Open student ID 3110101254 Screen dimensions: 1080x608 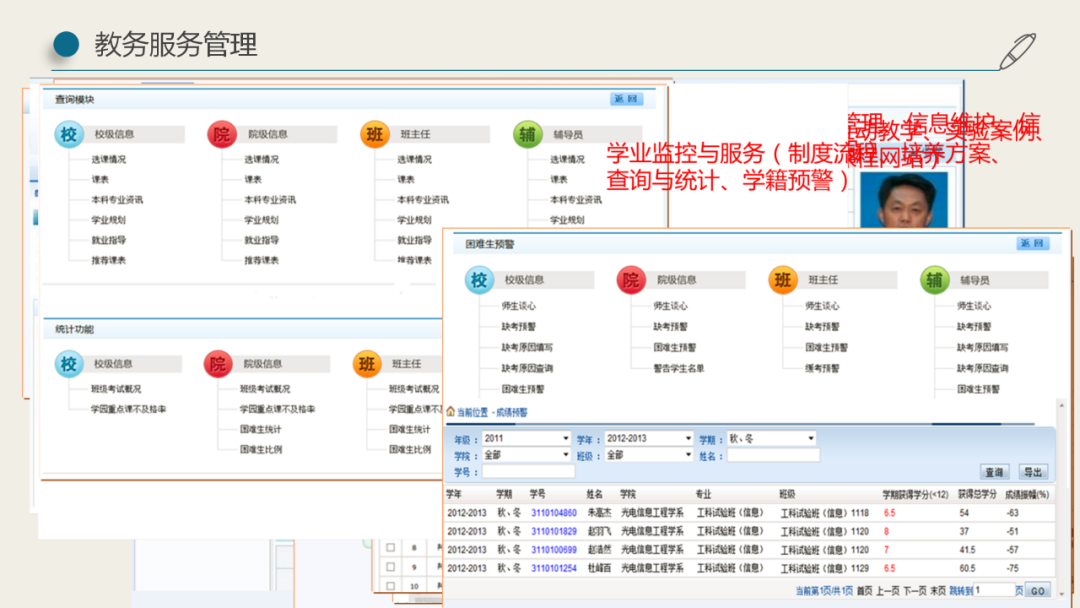pyautogui.click(x=554, y=569)
